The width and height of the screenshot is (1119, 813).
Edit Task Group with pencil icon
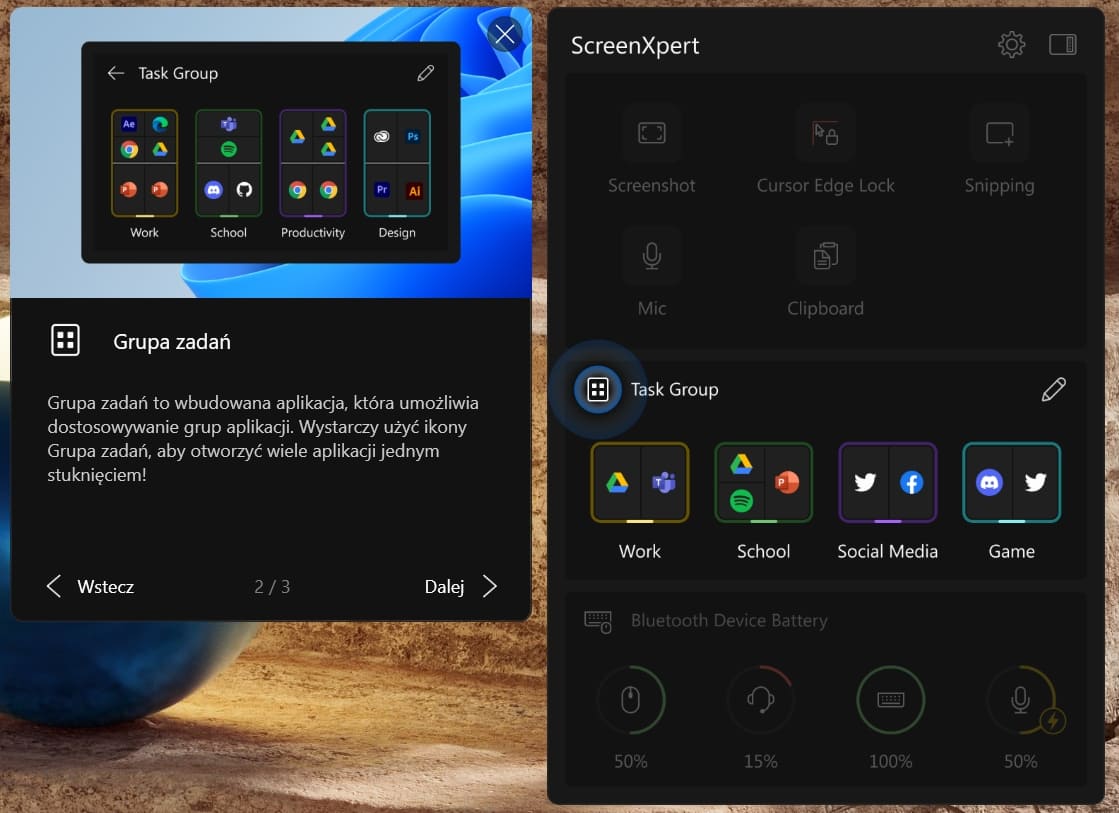[x=1053, y=389]
